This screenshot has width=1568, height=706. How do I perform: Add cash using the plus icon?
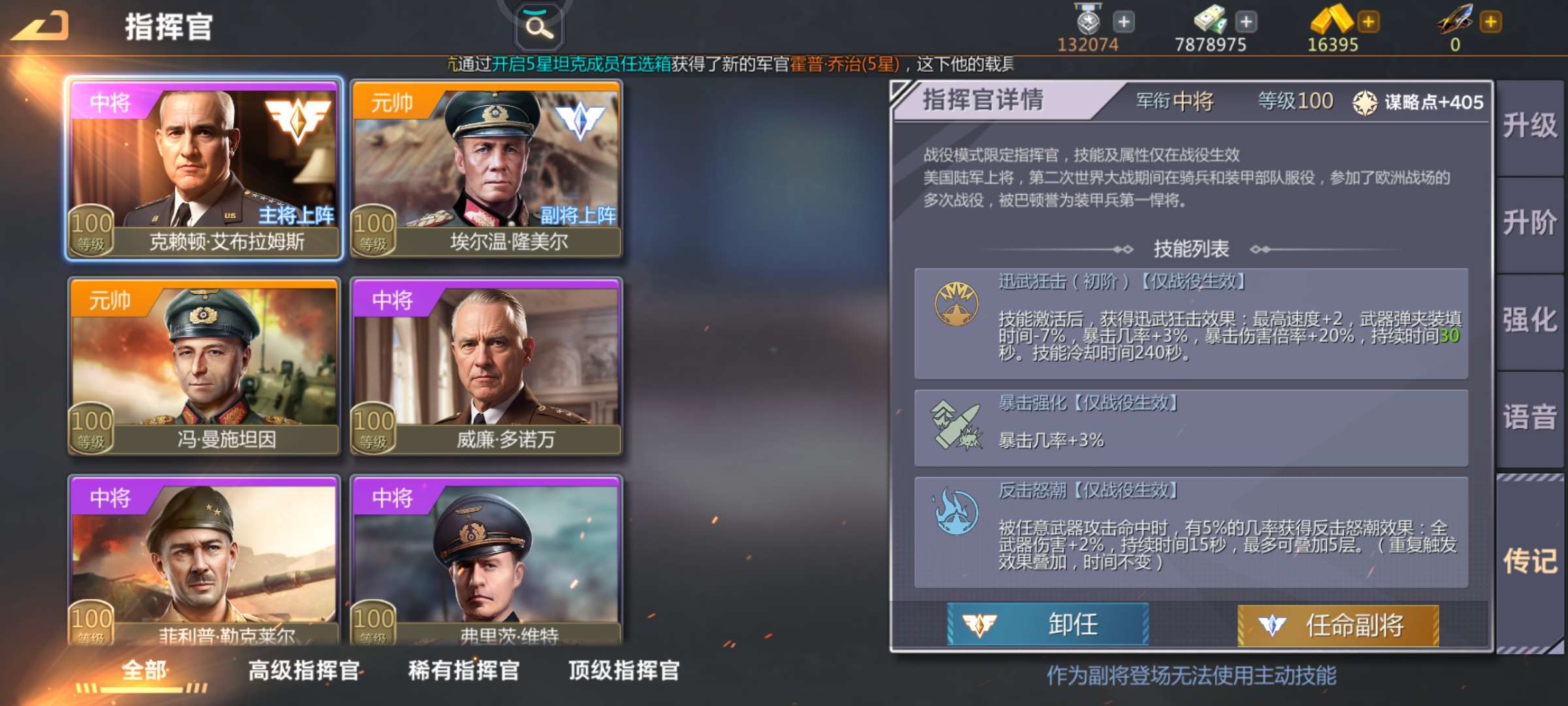coord(1246,22)
